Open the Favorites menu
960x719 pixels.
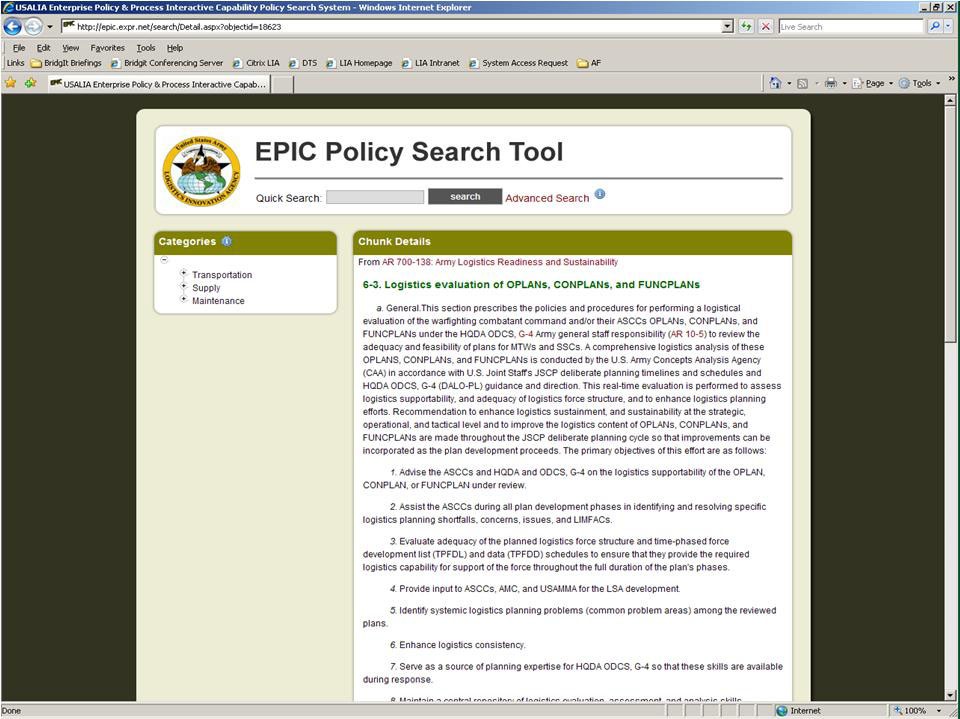click(107, 48)
